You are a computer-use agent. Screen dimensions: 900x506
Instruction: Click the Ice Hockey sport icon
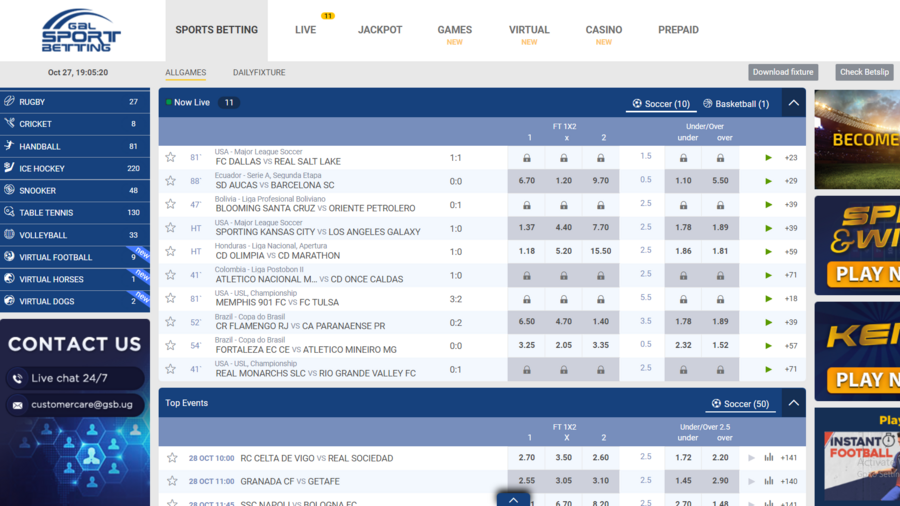click(9, 168)
